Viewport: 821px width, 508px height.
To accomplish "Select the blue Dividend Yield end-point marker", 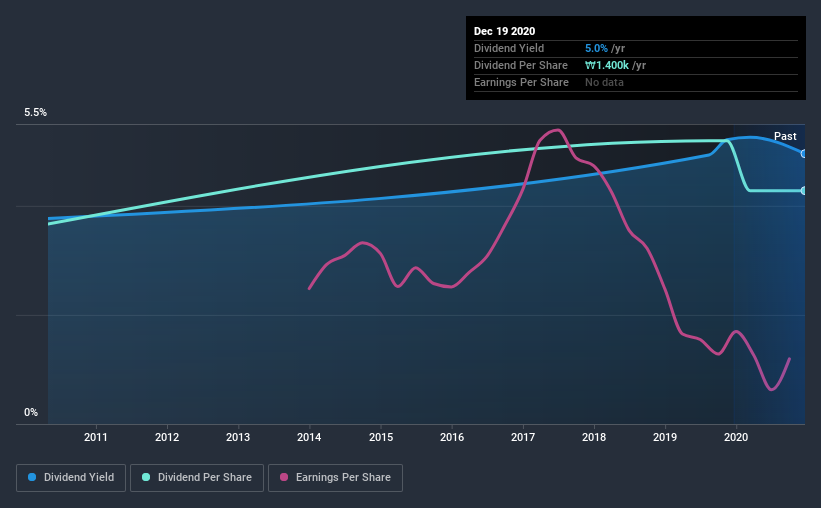I will 803,153.
